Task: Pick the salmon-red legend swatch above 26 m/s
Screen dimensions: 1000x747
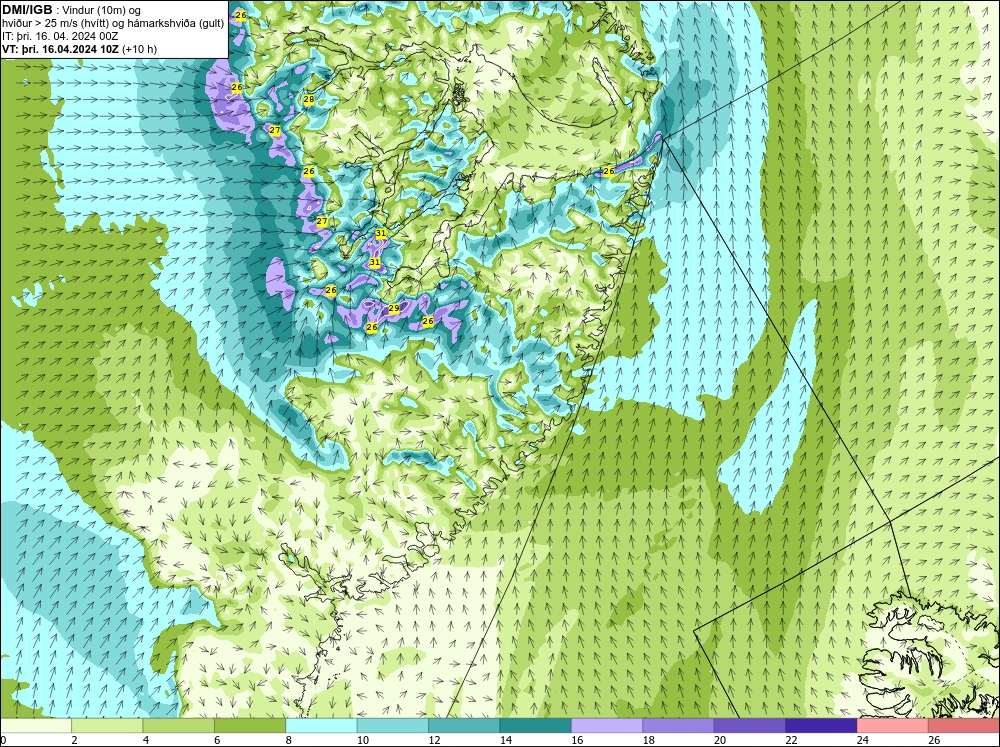Action: tap(964, 725)
